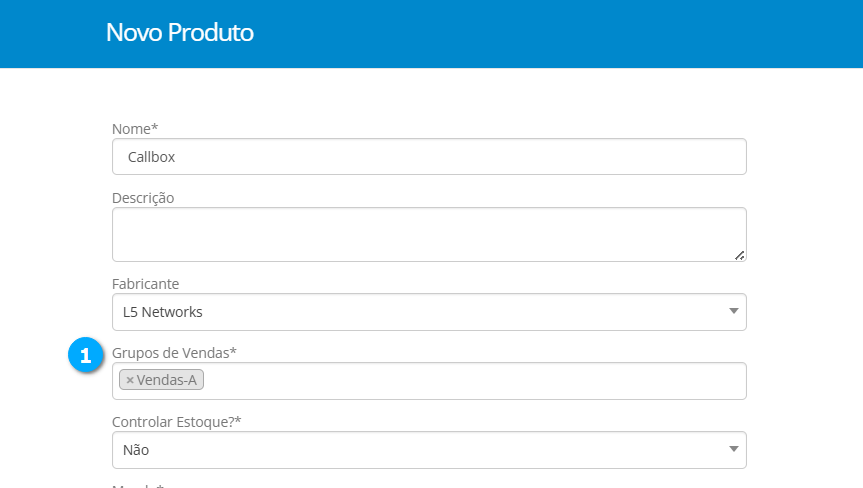Select the Vendas-A tag chip
This screenshot has width=863, height=488.
pos(167,380)
